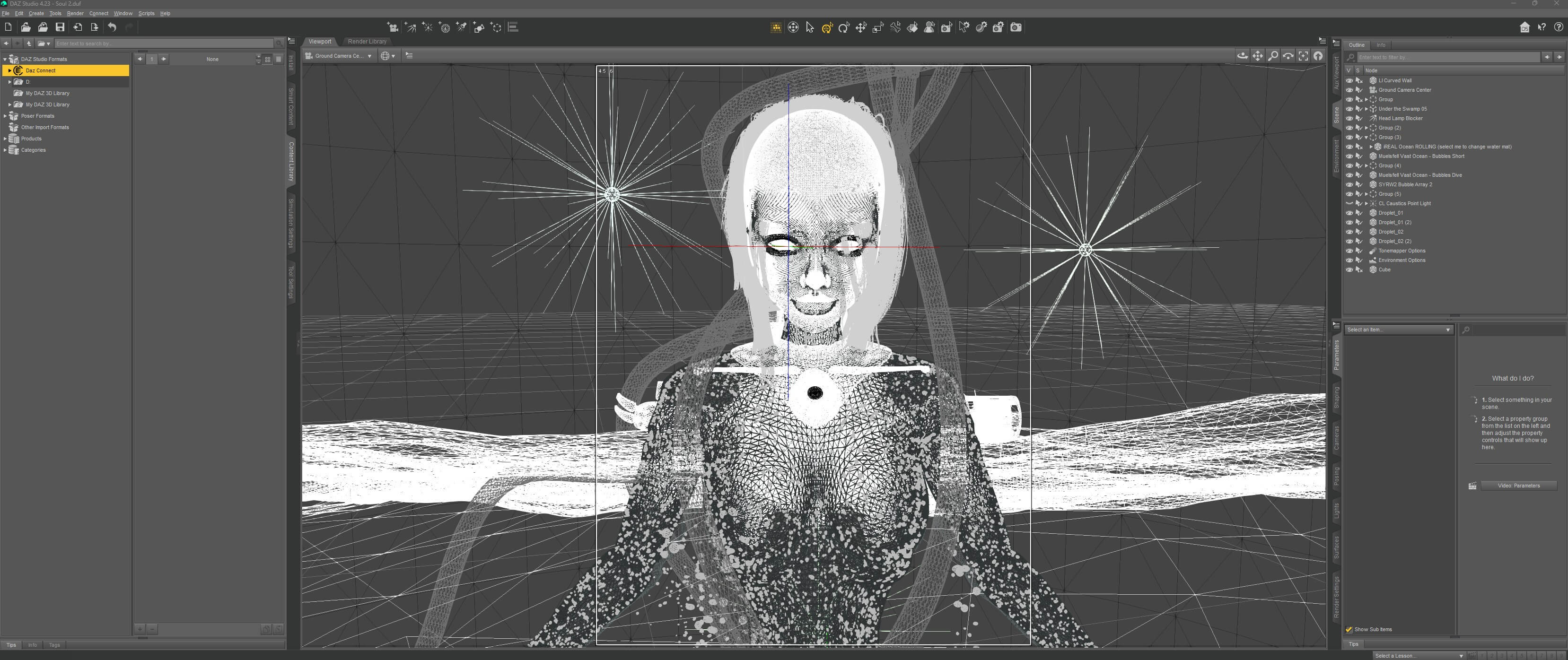Screen dimensions: 1568x660
Task: Toggle visibility of Head Lamp Blocker
Action: click(x=1349, y=118)
